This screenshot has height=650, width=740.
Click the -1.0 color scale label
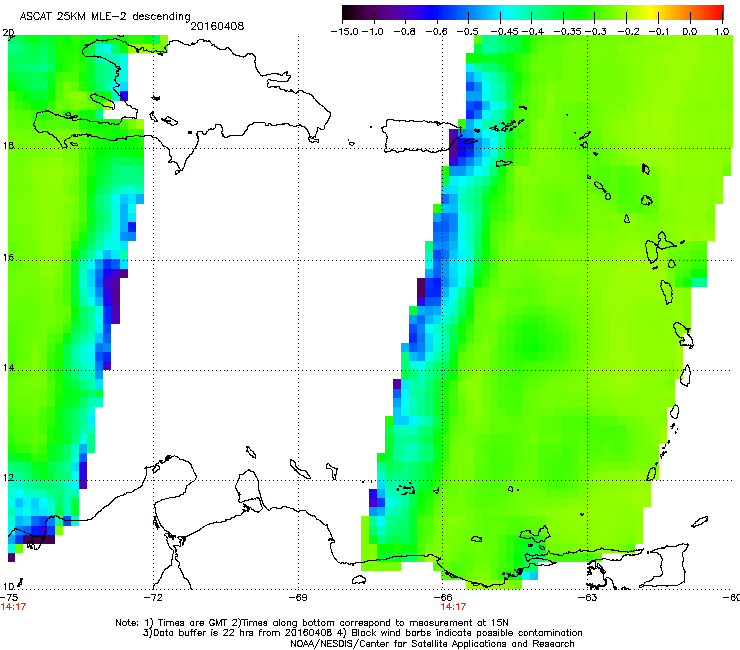pyautogui.click(x=373, y=32)
